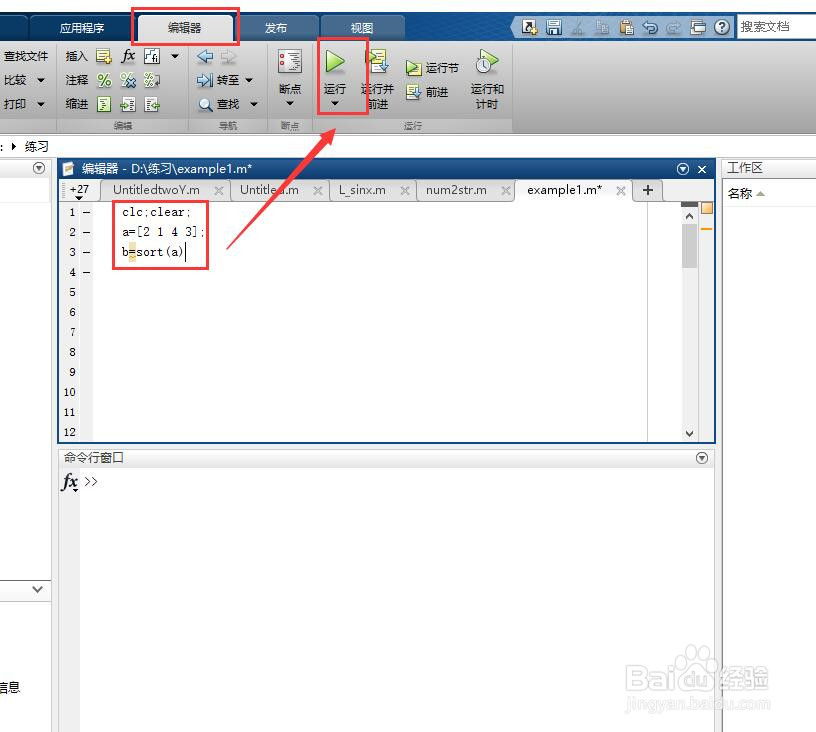
Task: Click the wrap comments icon in 注释 row
Action: coord(152,80)
